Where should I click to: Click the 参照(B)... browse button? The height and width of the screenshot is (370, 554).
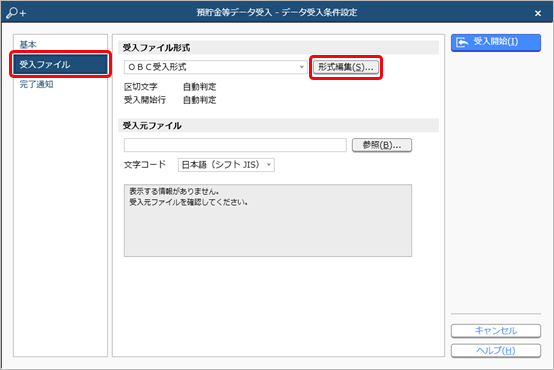[x=382, y=145]
